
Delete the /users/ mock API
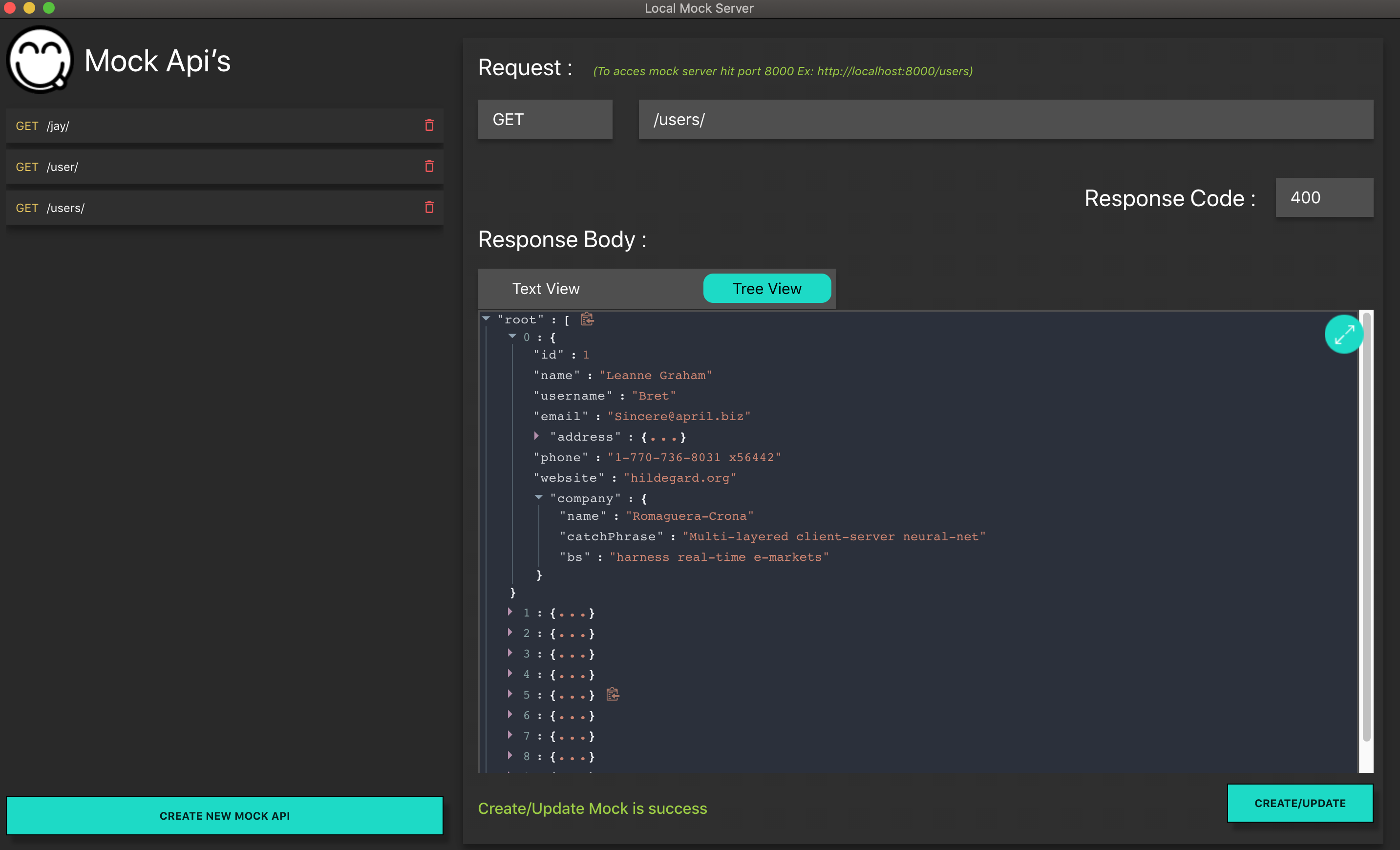(x=429, y=208)
